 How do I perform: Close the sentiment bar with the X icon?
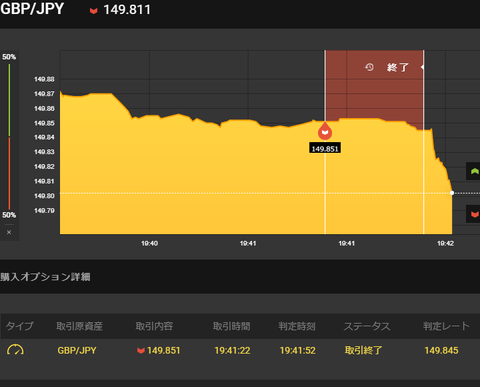(x=9, y=232)
